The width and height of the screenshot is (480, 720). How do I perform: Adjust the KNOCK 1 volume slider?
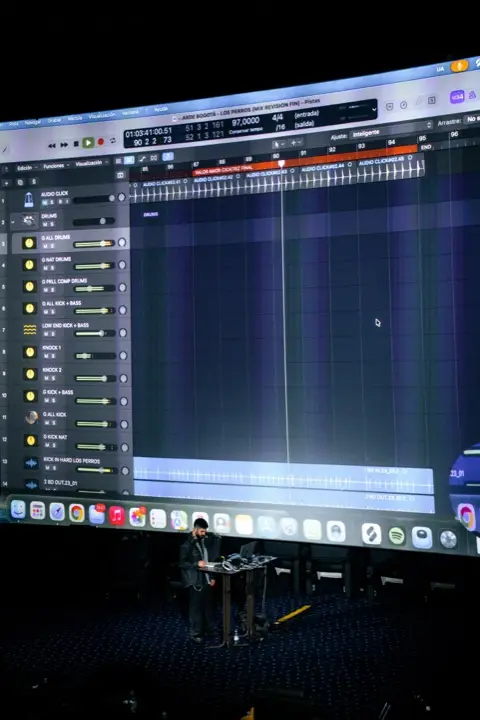tap(95, 356)
